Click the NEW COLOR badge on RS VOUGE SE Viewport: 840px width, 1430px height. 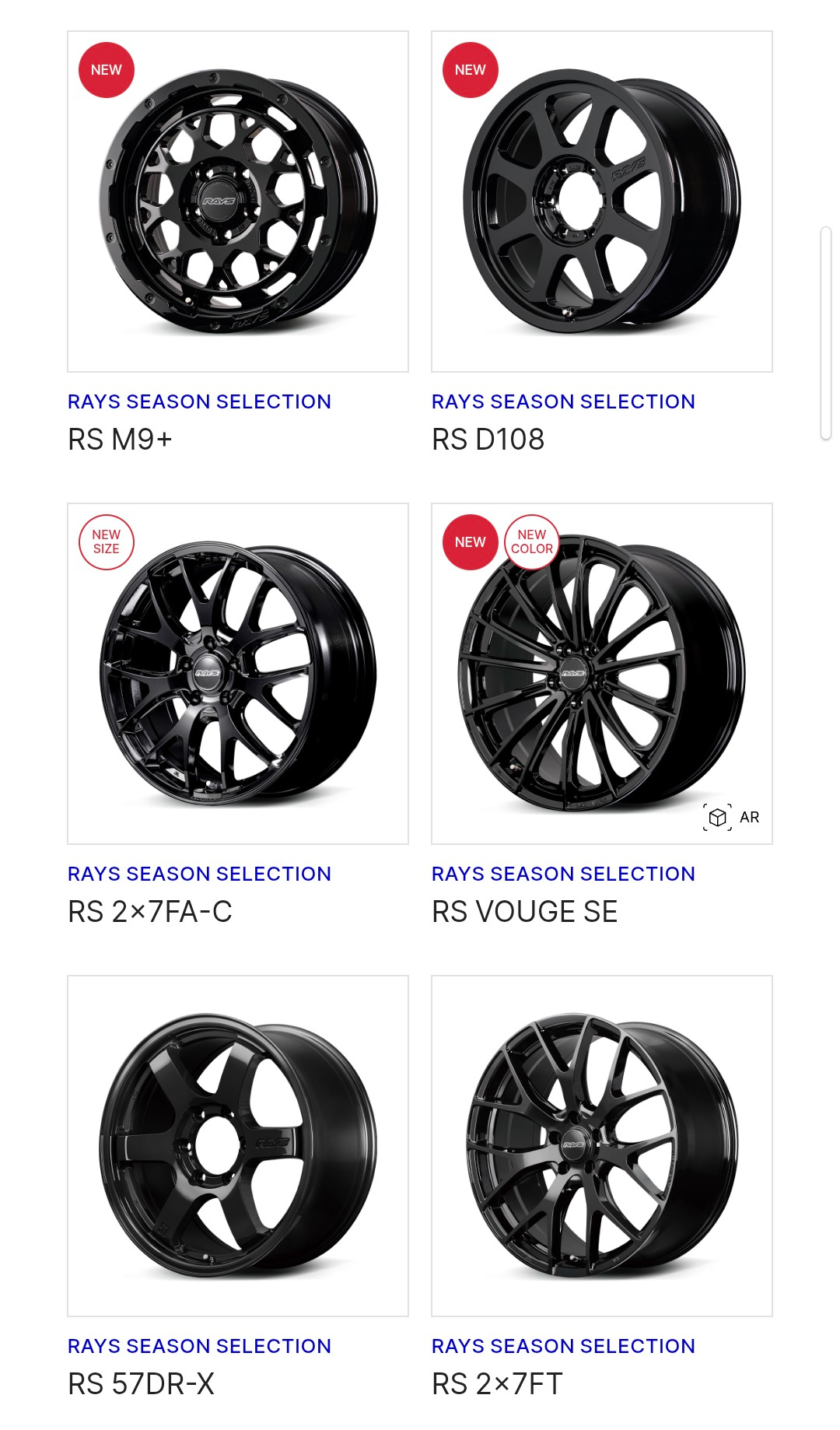pos(532,542)
